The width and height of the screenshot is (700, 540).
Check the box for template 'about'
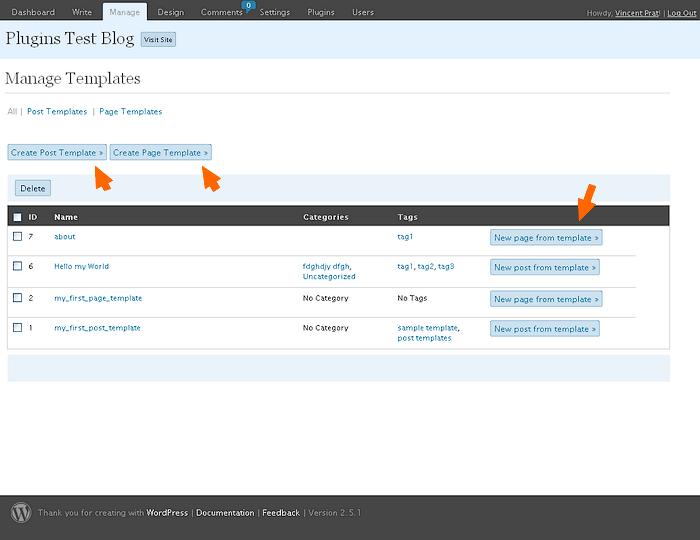pos(17,236)
